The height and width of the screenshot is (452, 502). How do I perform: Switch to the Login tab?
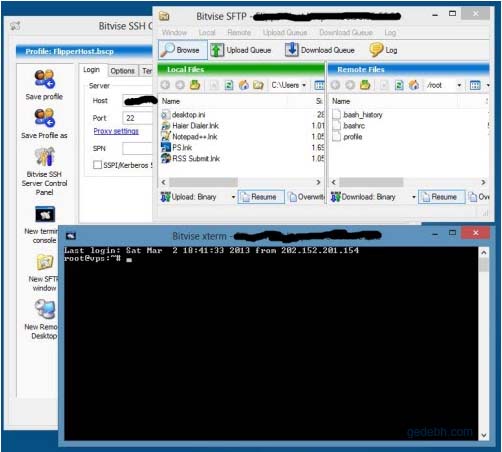click(x=92, y=70)
